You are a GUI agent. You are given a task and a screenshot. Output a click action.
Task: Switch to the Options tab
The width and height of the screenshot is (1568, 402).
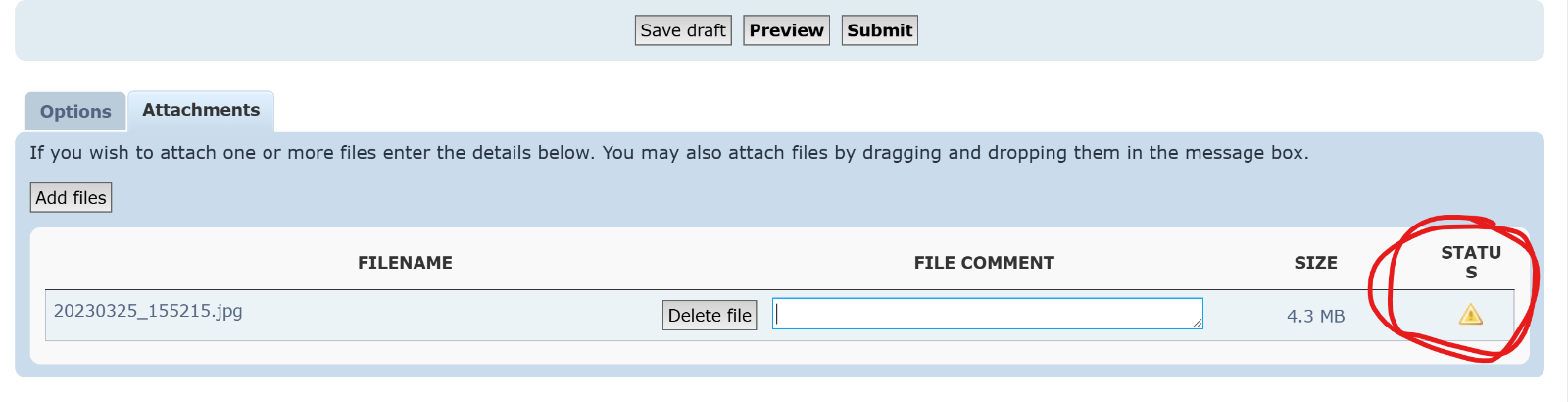[75, 112]
